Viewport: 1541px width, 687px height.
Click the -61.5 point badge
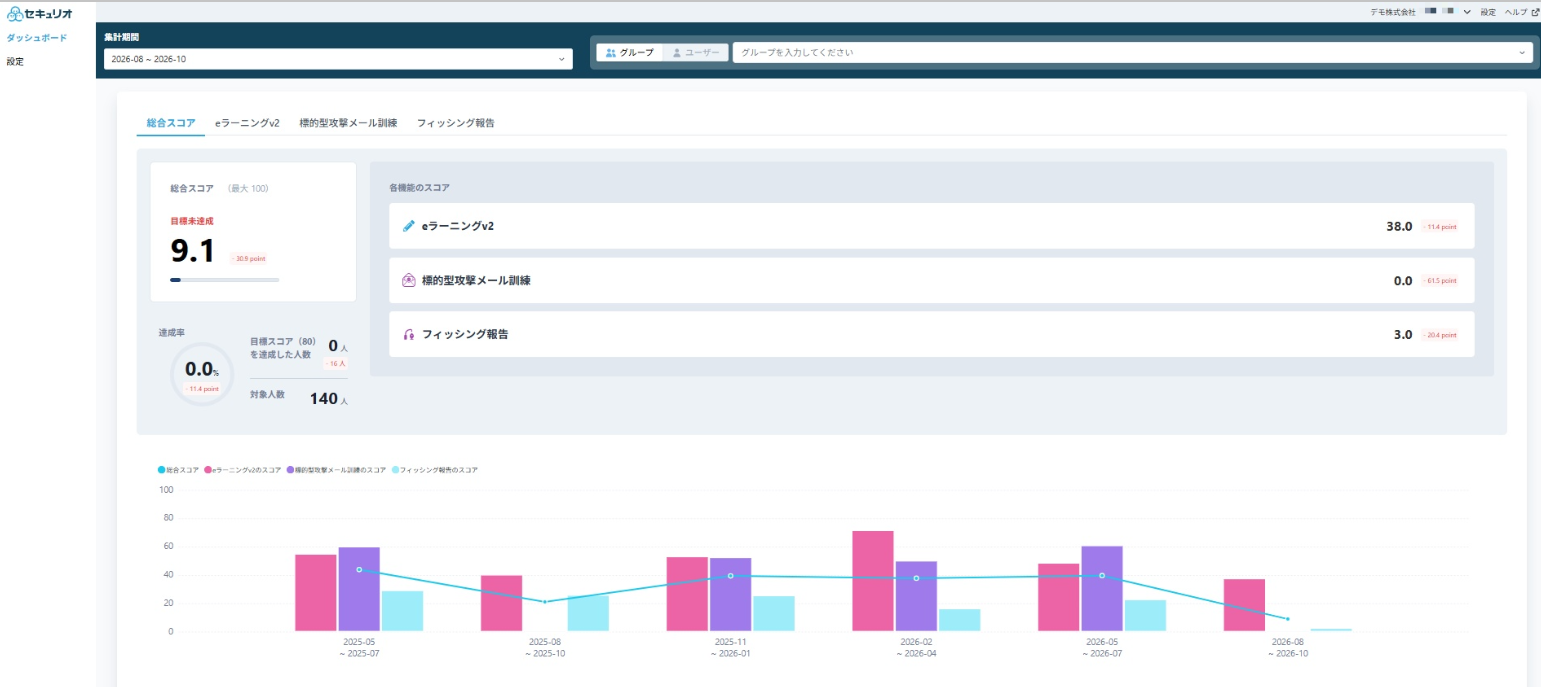[1440, 281]
